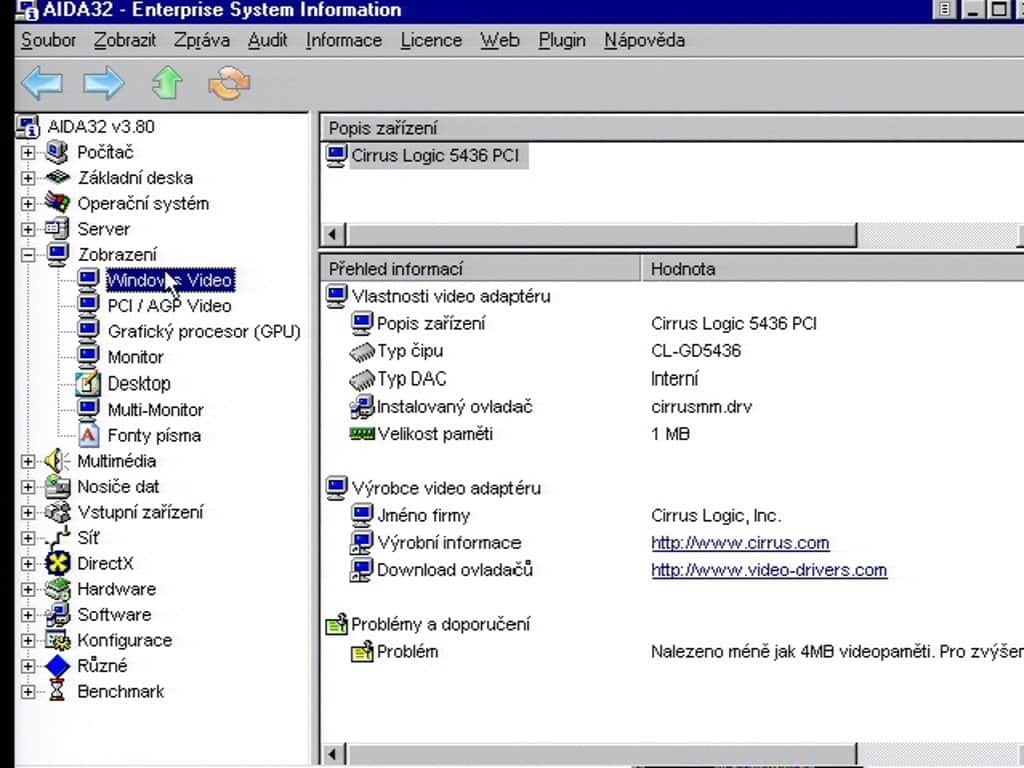
Task: Open the Plugin menu
Action: tap(562, 40)
